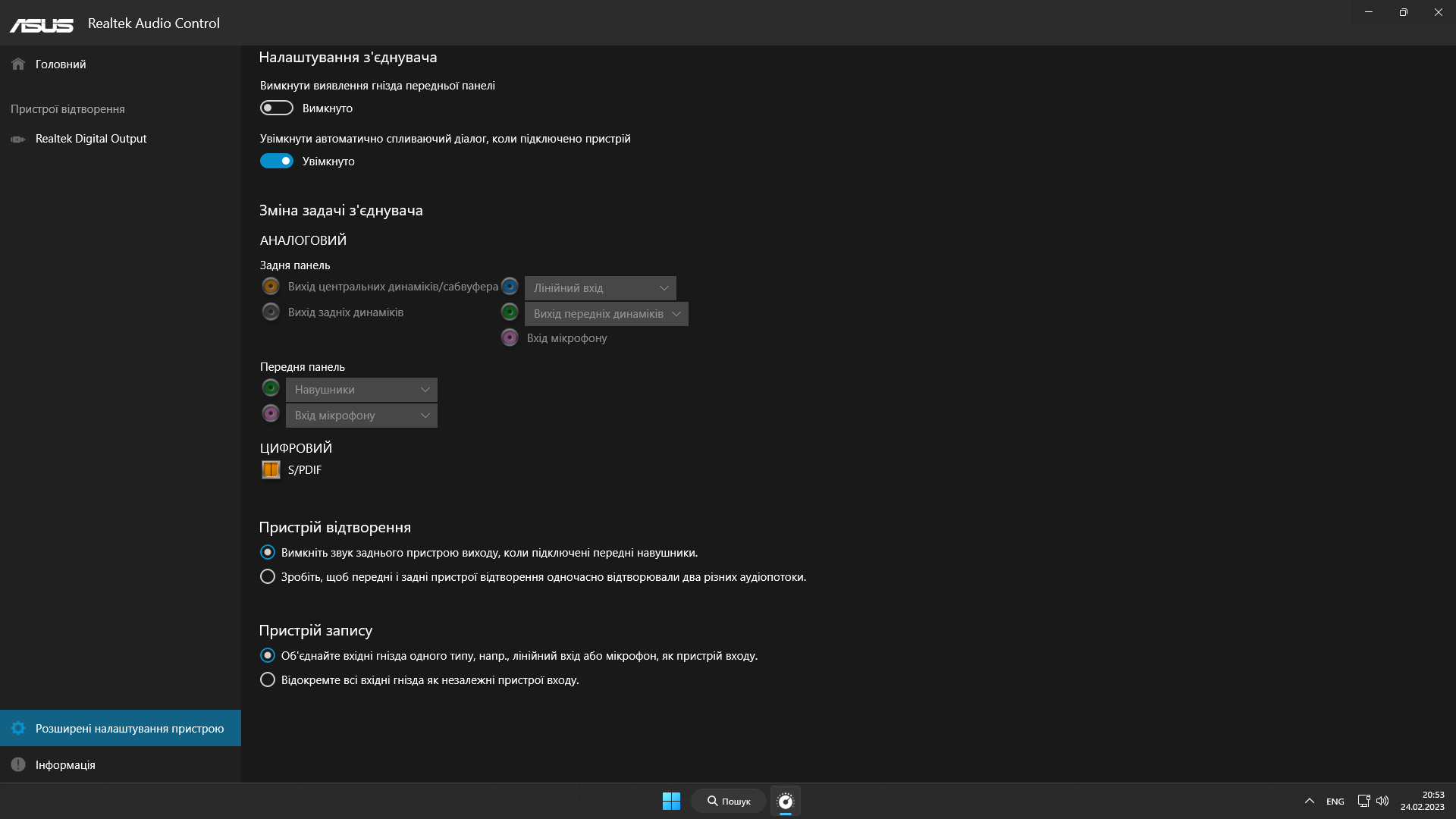Screen dimensions: 1456x819
Task: Click the Пошук search box on taskbar
Action: coord(729,801)
